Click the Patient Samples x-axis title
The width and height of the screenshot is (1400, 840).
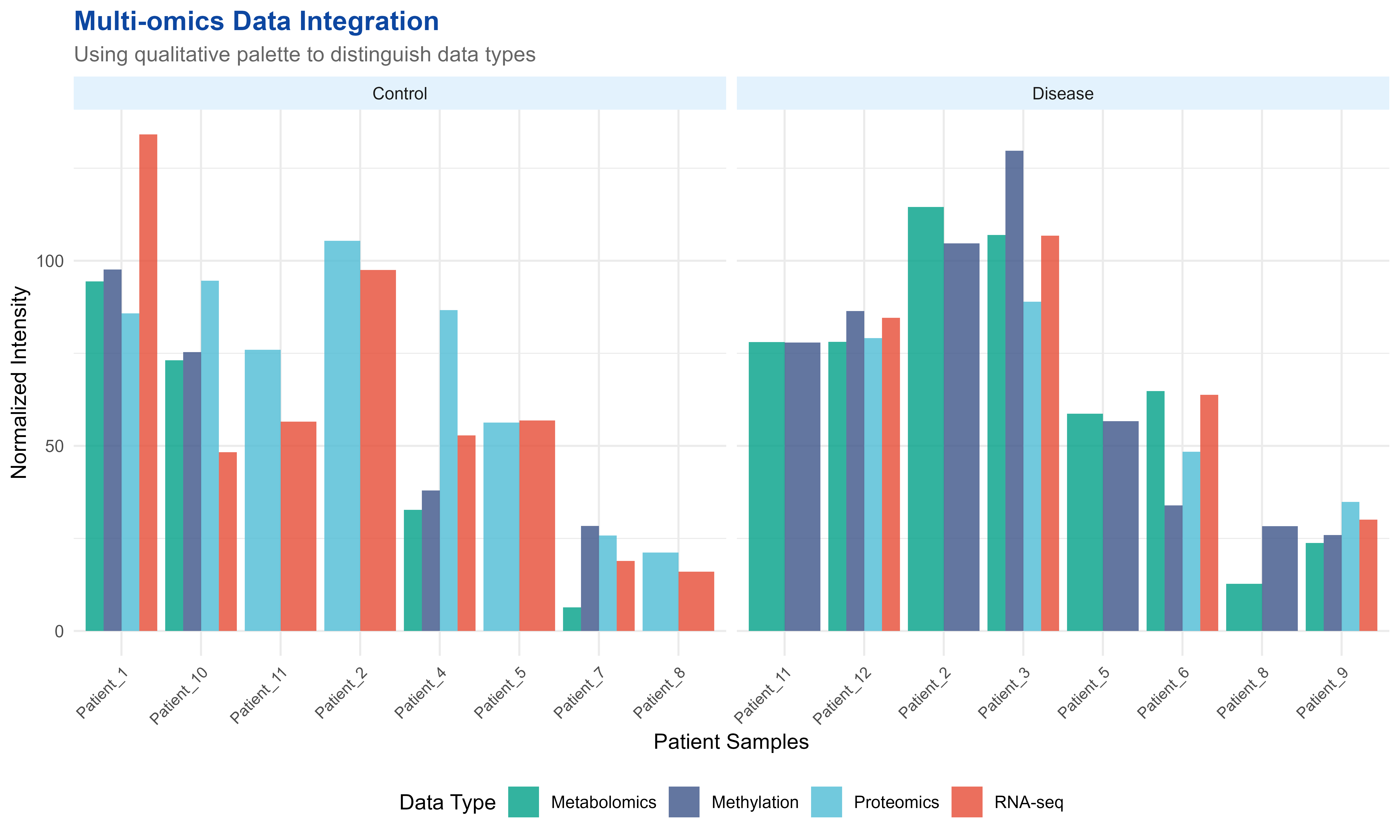click(x=731, y=742)
